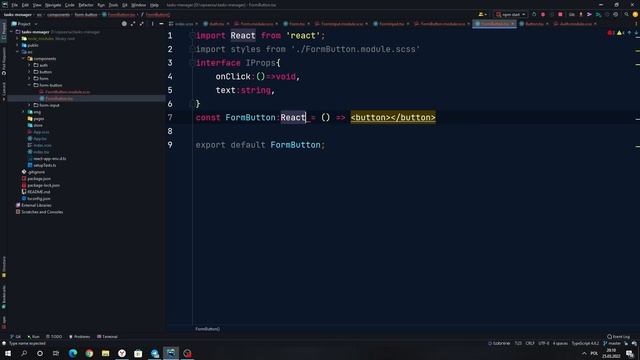Viewport: 640px width, 360px height.
Task: Expand the public folder
Action: (18, 45)
